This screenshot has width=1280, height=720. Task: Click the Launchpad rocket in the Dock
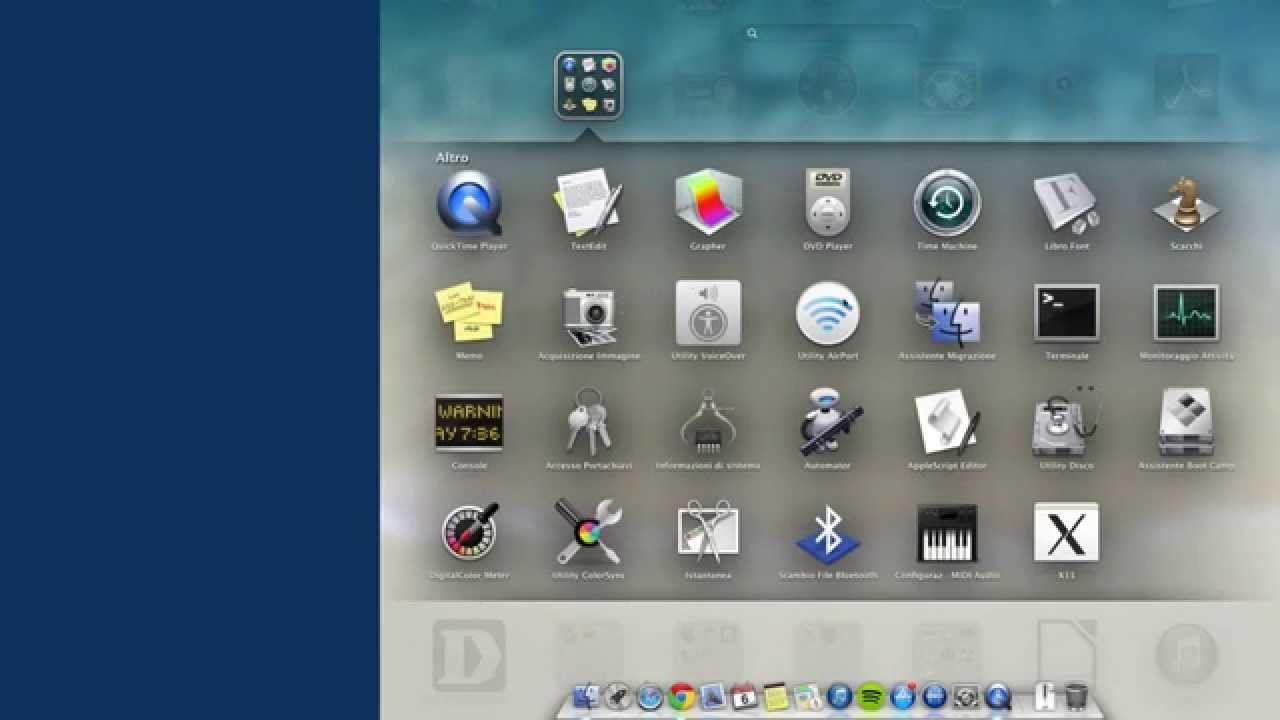click(618, 696)
